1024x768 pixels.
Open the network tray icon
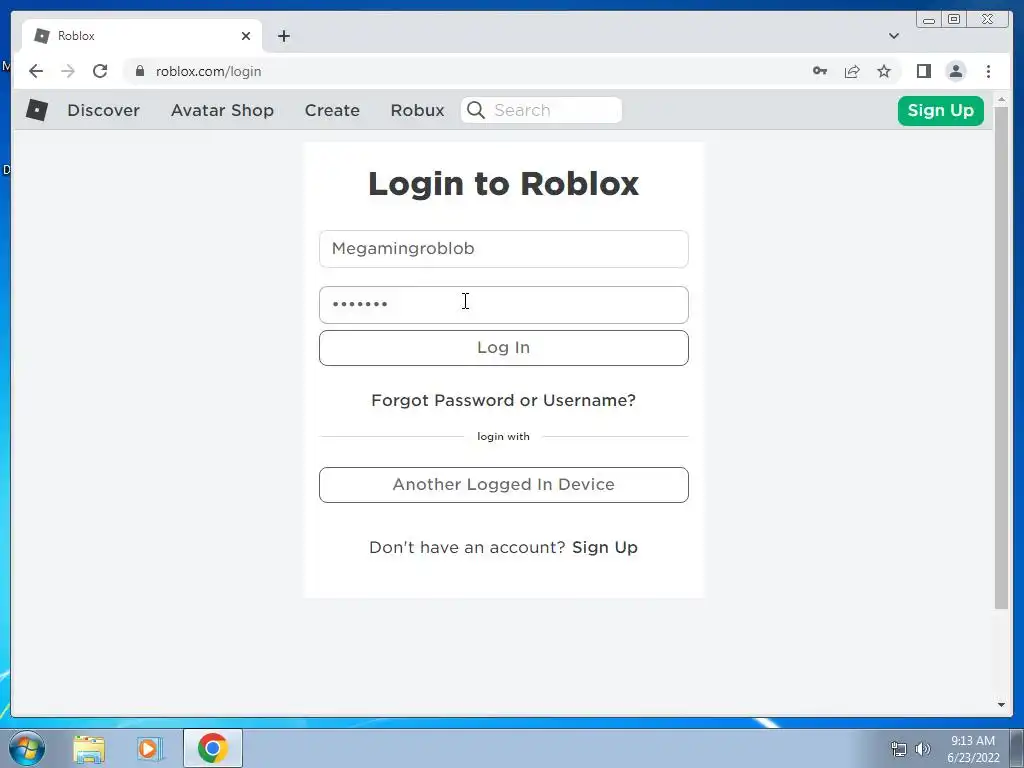899,749
